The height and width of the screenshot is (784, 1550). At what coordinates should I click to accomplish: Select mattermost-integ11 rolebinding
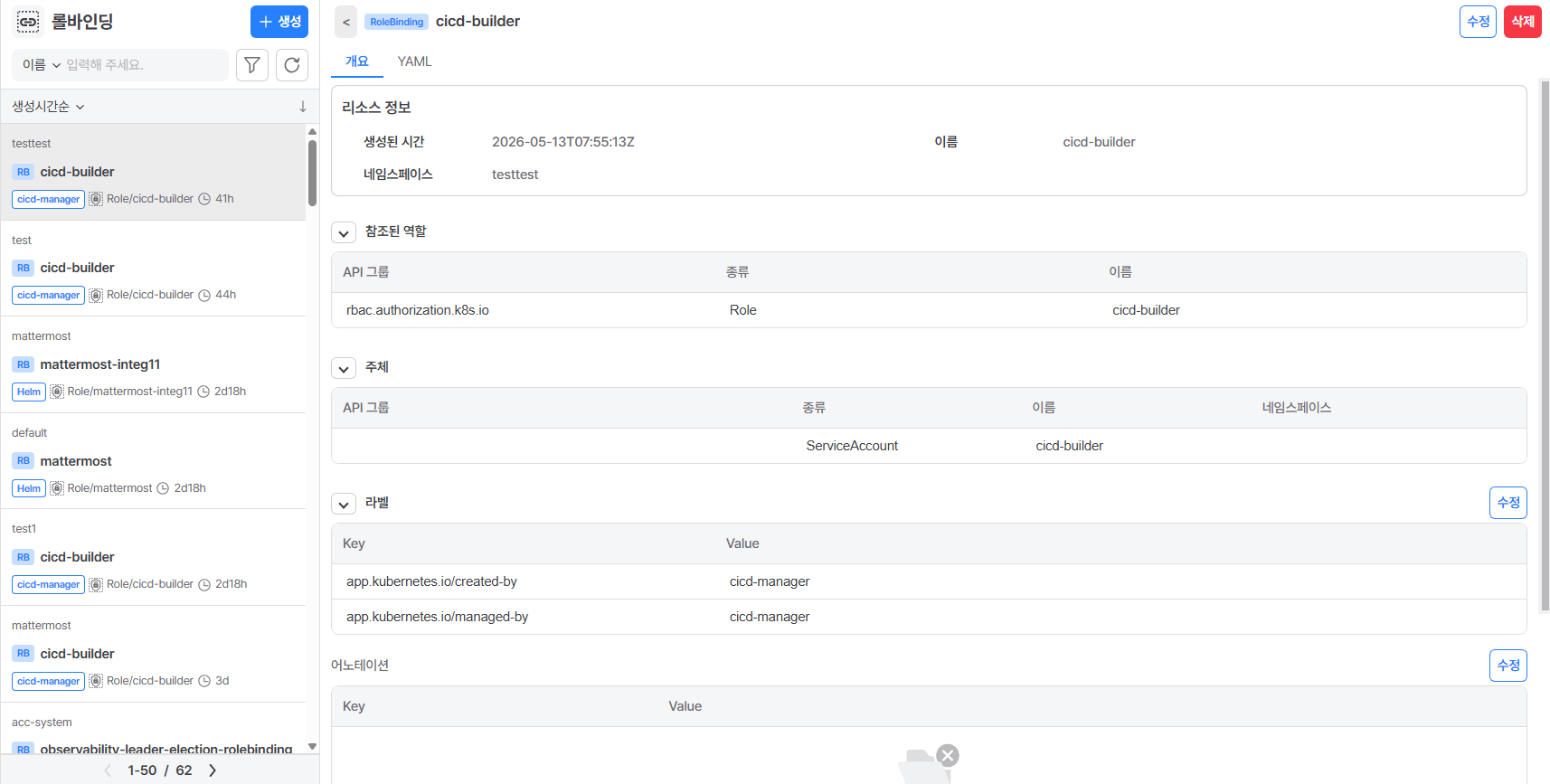pyautogui.click(x=154, y=364)
